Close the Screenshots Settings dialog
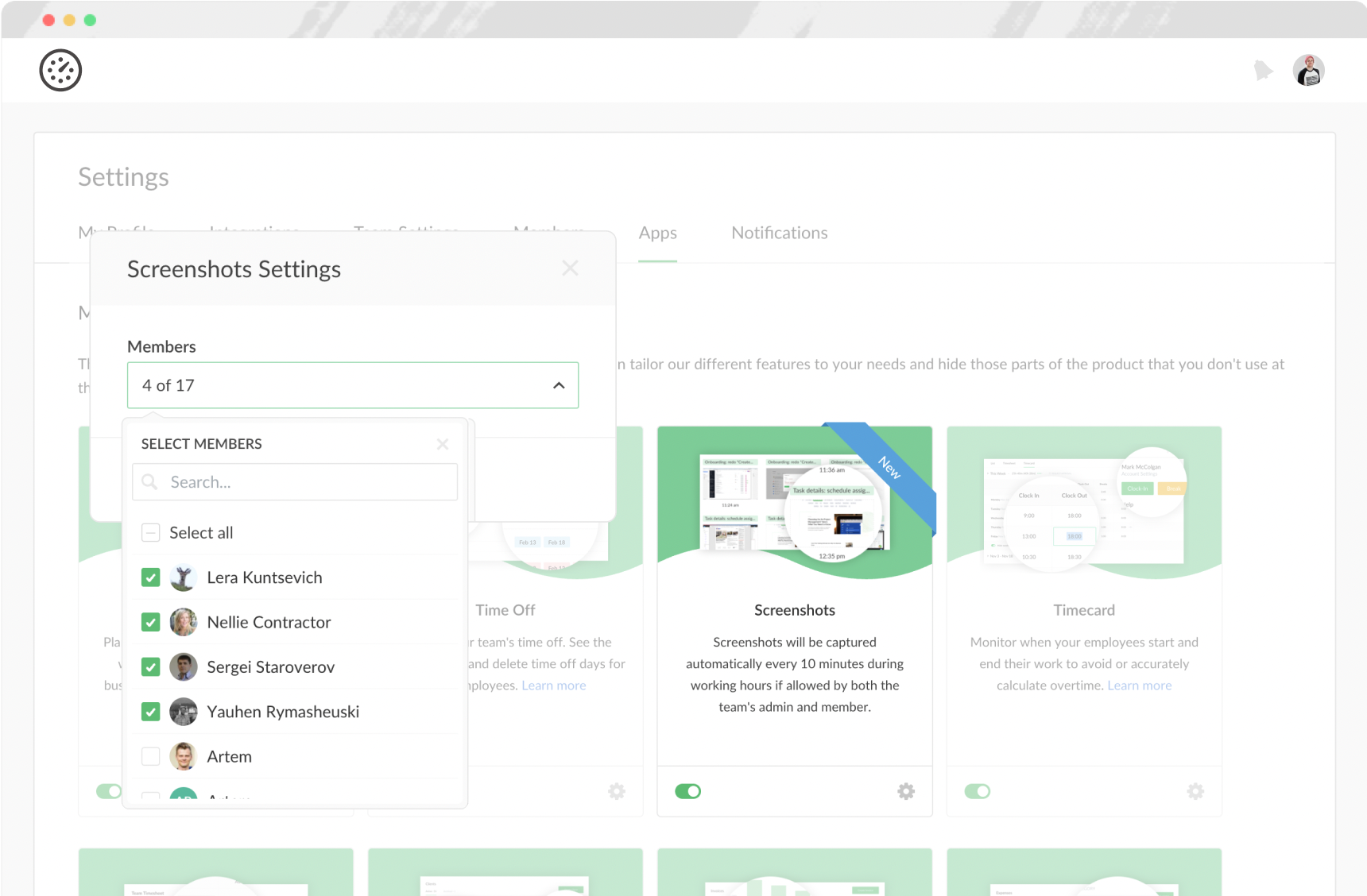The height and width of the screenshot is (896, 1367). (570, 268)
